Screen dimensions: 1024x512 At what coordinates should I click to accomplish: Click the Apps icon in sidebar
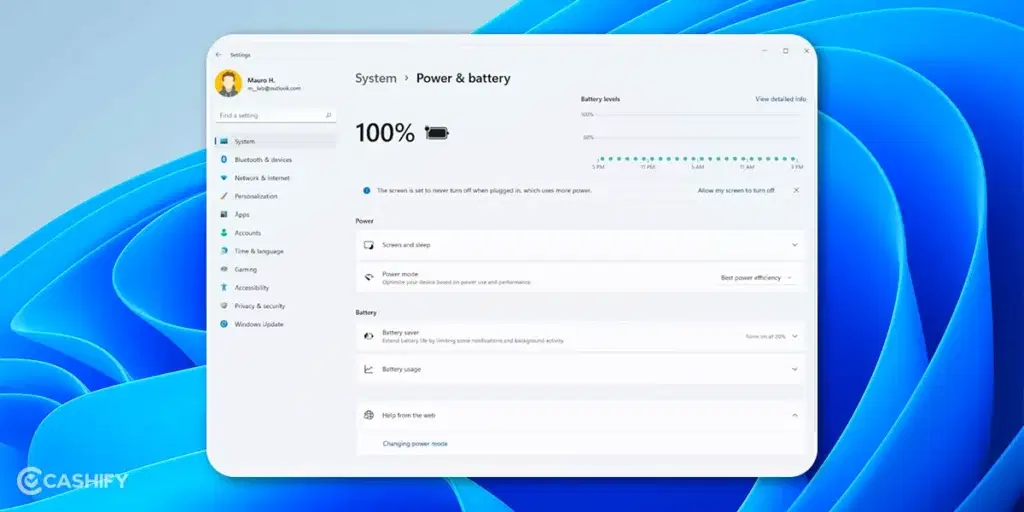pos(223,214)
